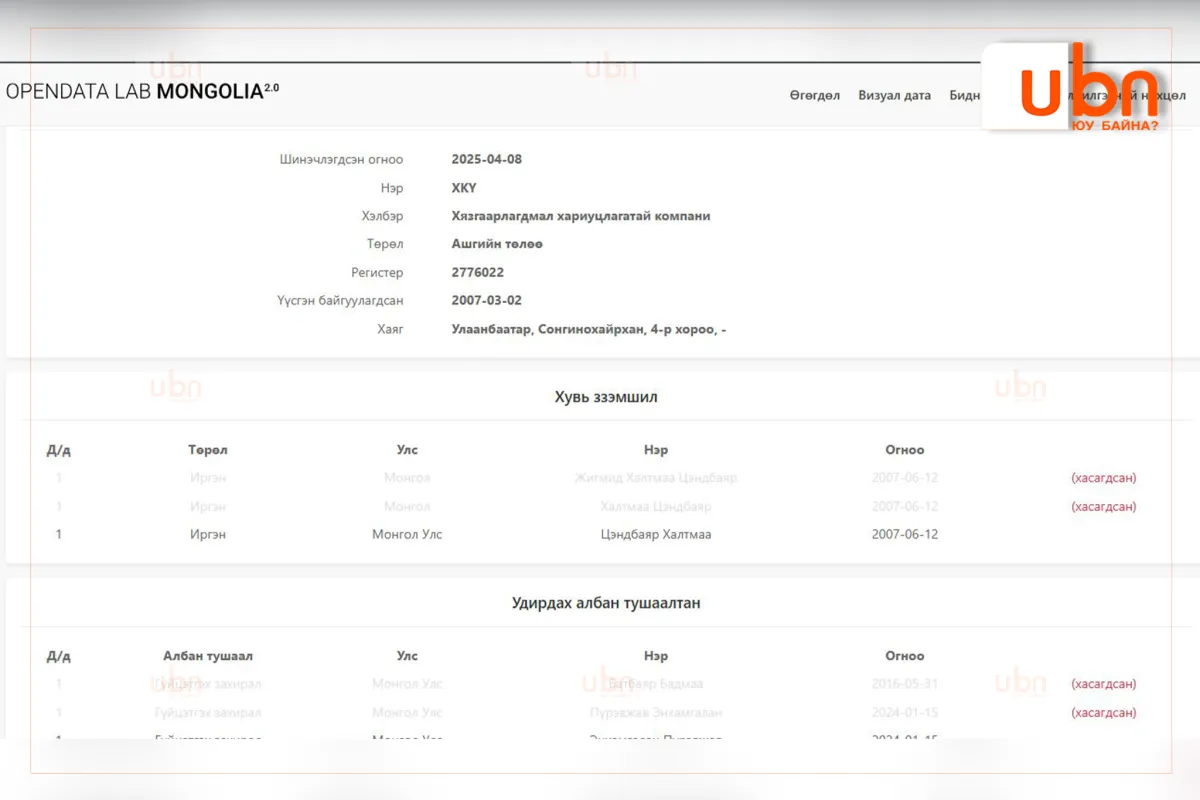Screen dimensions: 1200x800
Task: Select the Регистер field label
Action: 377,272
